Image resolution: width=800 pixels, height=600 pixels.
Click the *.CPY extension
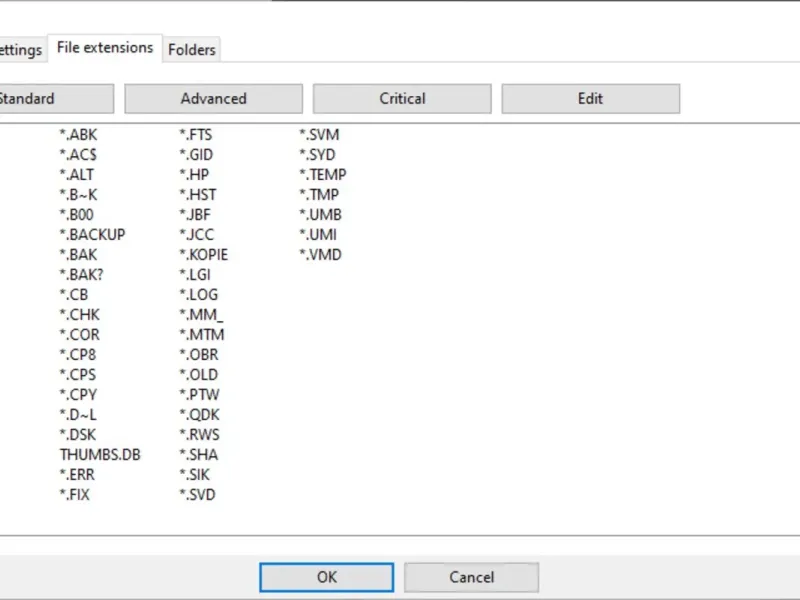tap(78, 394)
